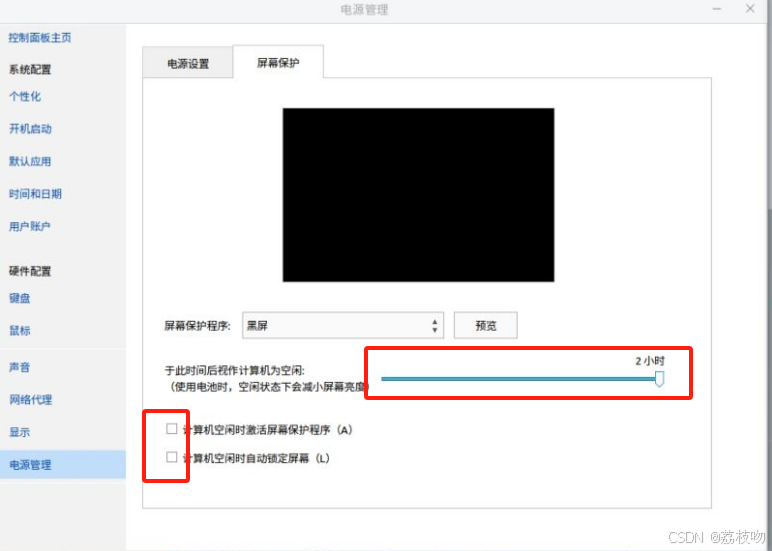Screen dimensions: 772x551
Task: Open 时间和日期 settings
Action: [x=35, y=194]
